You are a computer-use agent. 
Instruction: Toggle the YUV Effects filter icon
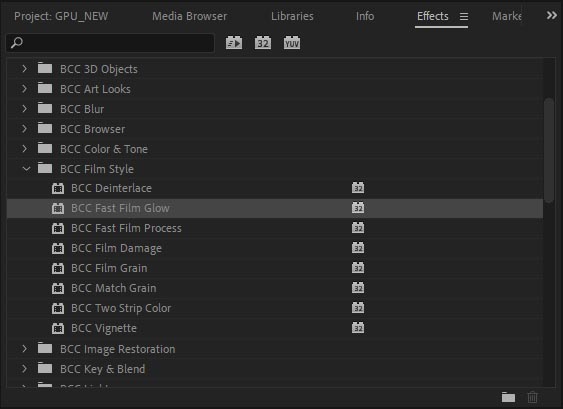point(292,43)
